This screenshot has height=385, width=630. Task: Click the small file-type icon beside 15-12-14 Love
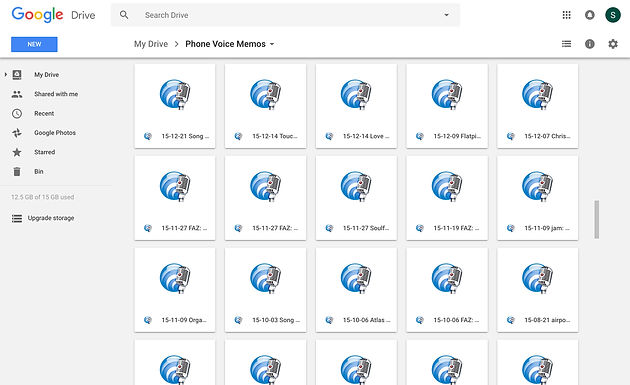(x=329, y=136)
